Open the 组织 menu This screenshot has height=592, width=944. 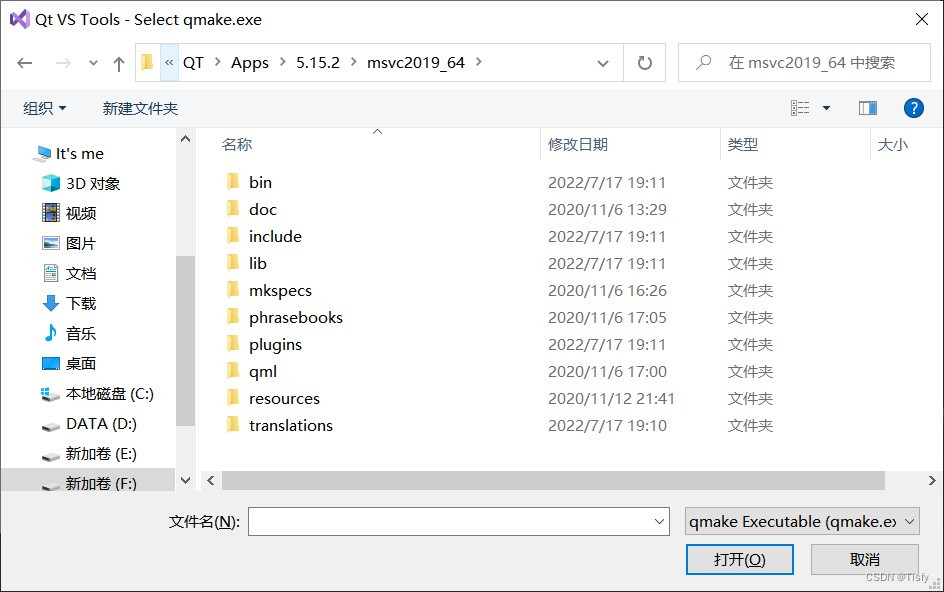click(x=44, y=108)
